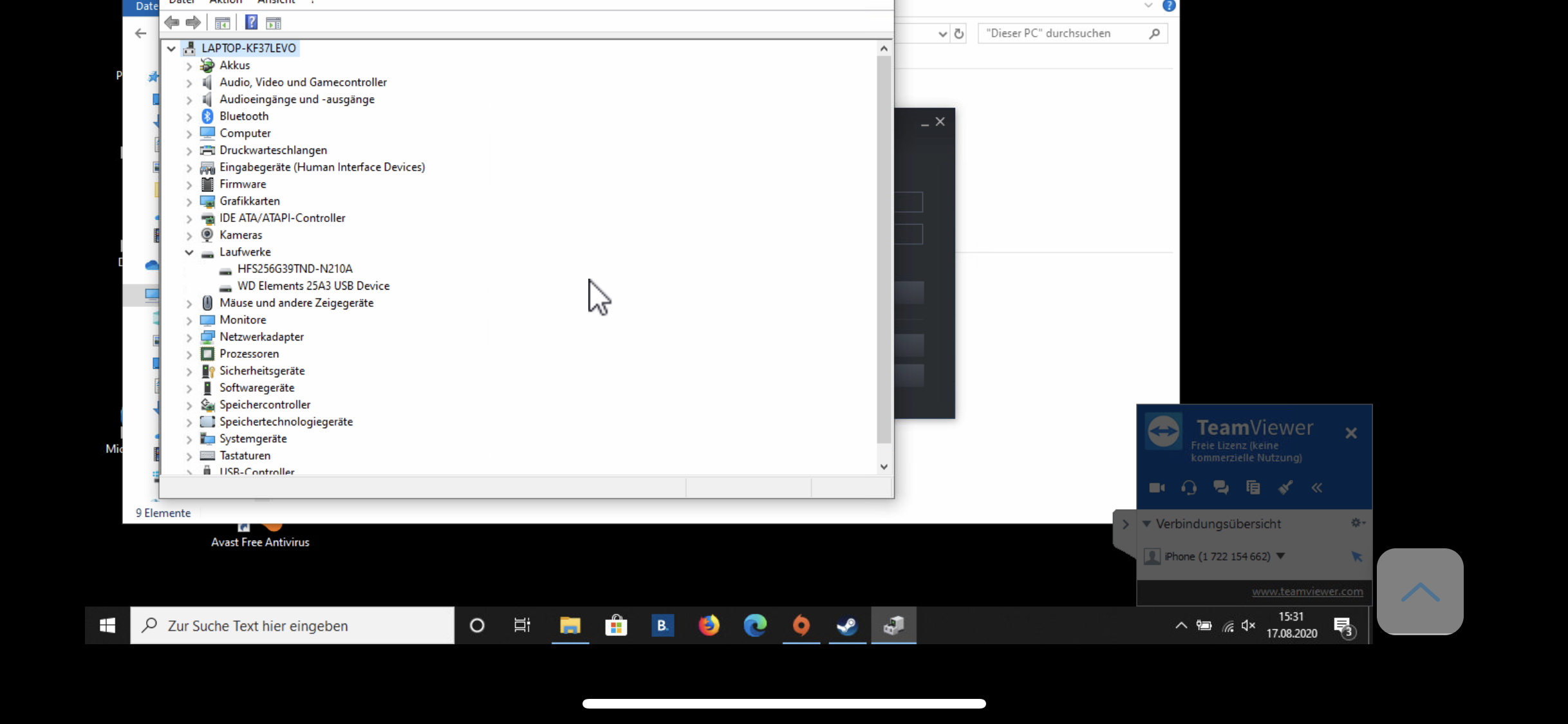
Task: Toggle remote control arrow for iPhone connection
Action: tap(1356, 557)
